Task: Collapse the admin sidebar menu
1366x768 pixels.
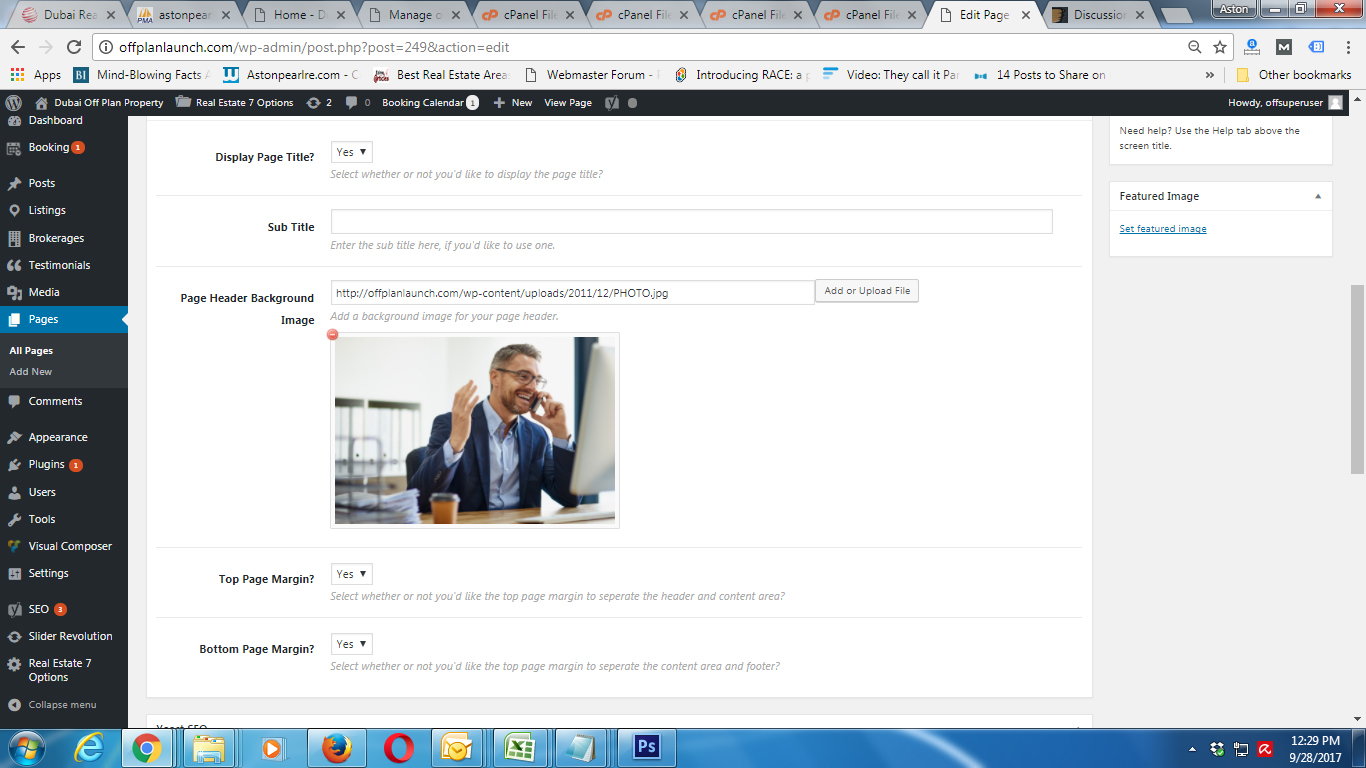Action: (x=64, y=704)
